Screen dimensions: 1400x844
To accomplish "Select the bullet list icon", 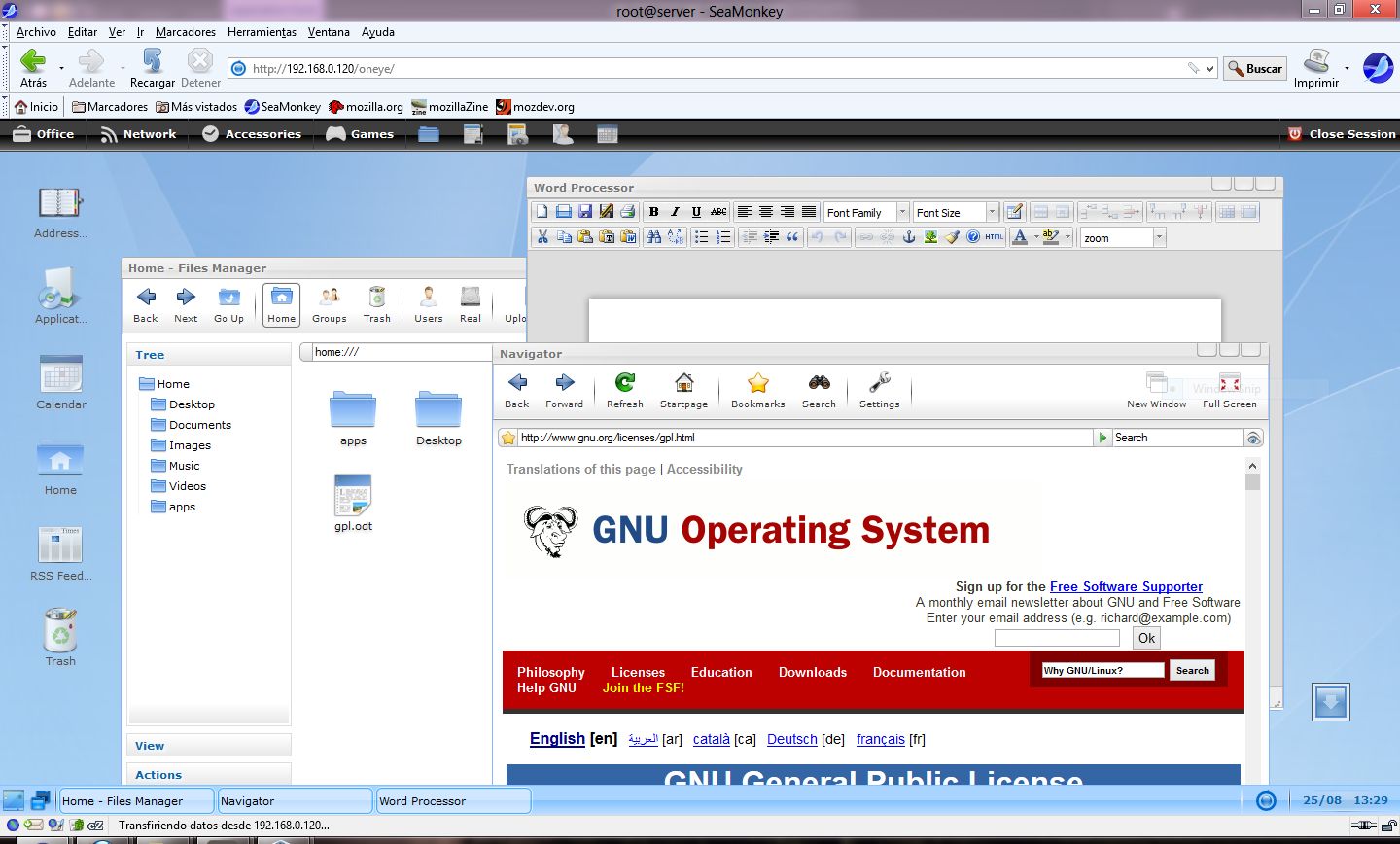I will 702,236.
